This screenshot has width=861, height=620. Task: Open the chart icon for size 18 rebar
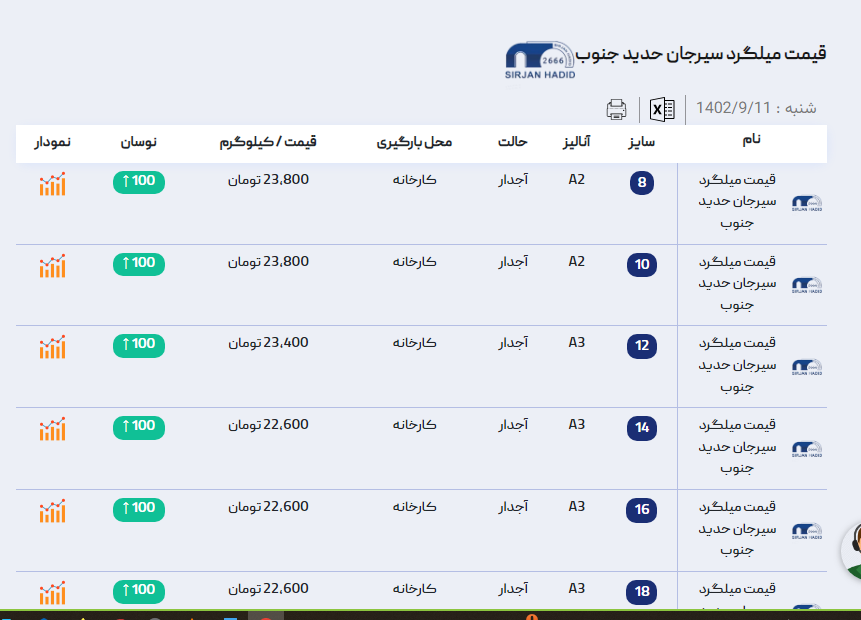pyautogui.click(x=53, y=592)
